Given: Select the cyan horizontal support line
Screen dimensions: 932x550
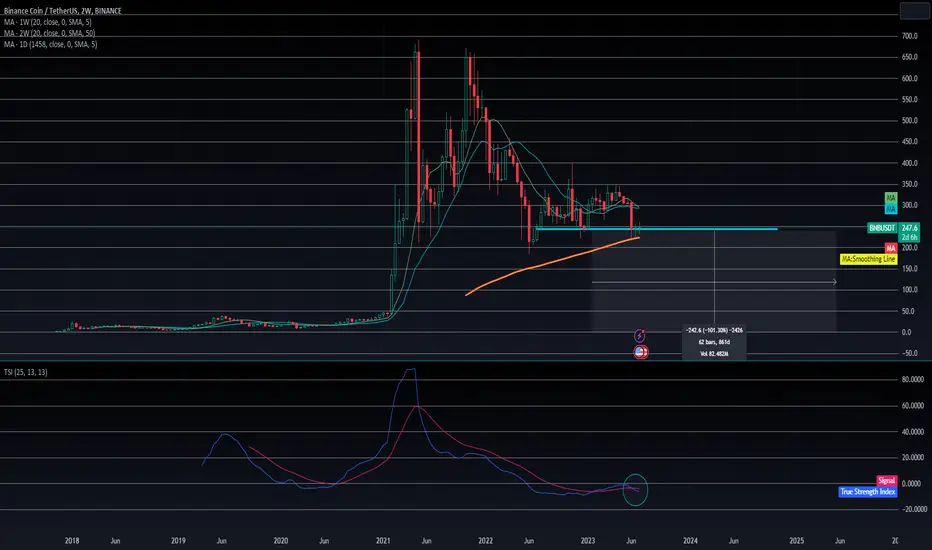Looking at the screenshot, I should 656,229.
